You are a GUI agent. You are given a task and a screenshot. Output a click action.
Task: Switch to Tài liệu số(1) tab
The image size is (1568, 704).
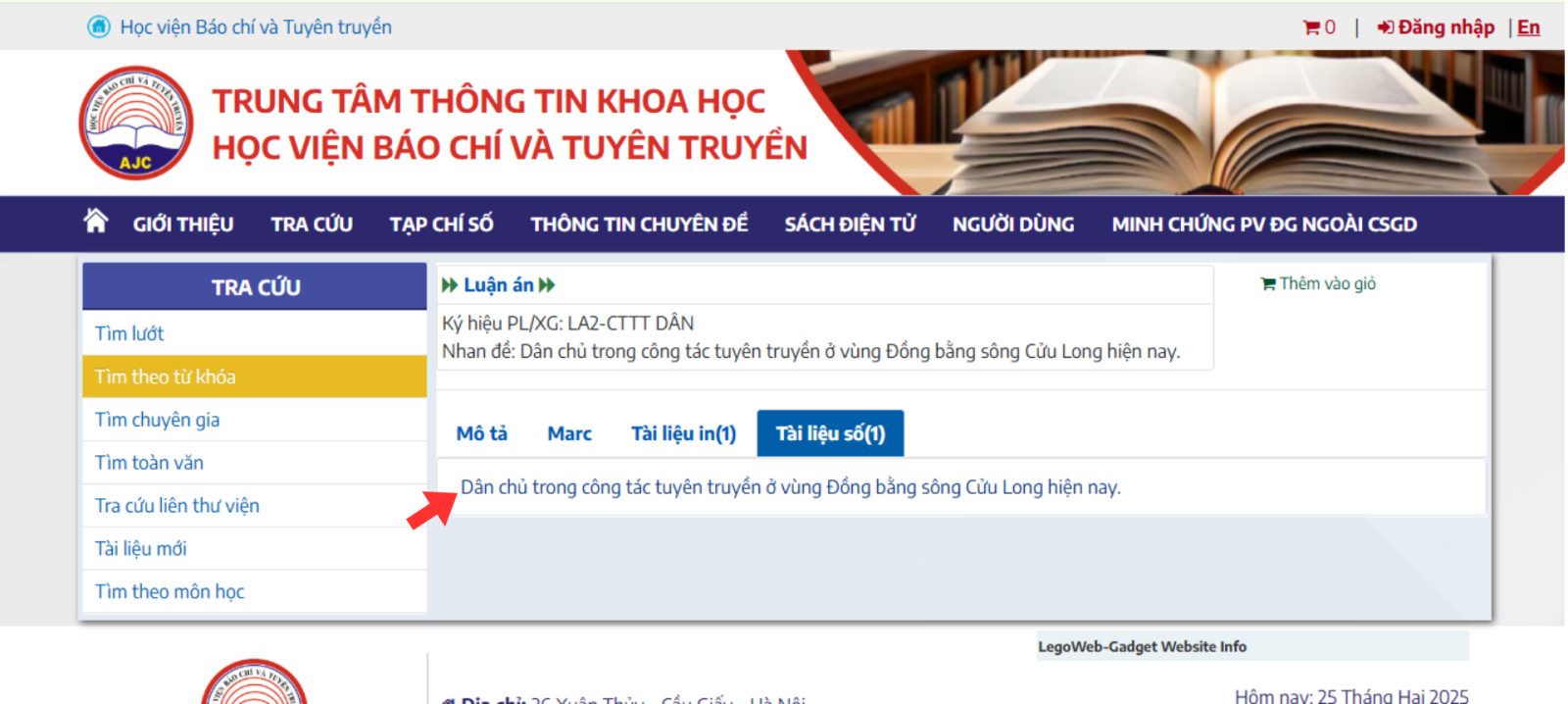(x=830, y=433)
